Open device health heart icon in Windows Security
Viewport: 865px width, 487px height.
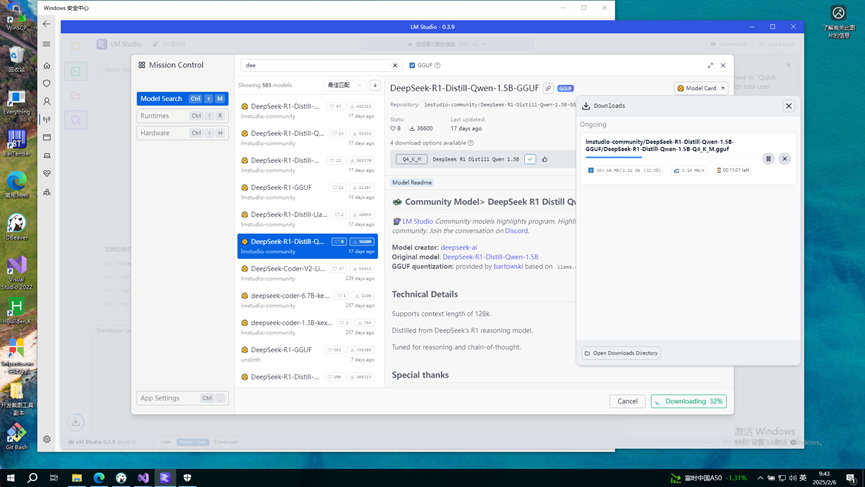[47, 173]
